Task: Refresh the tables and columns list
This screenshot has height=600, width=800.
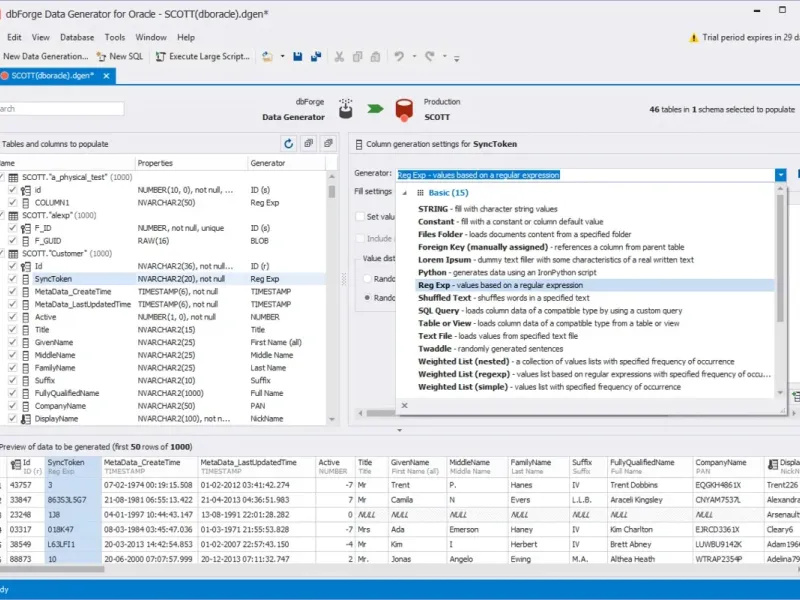Action: [x=288, y=144]
